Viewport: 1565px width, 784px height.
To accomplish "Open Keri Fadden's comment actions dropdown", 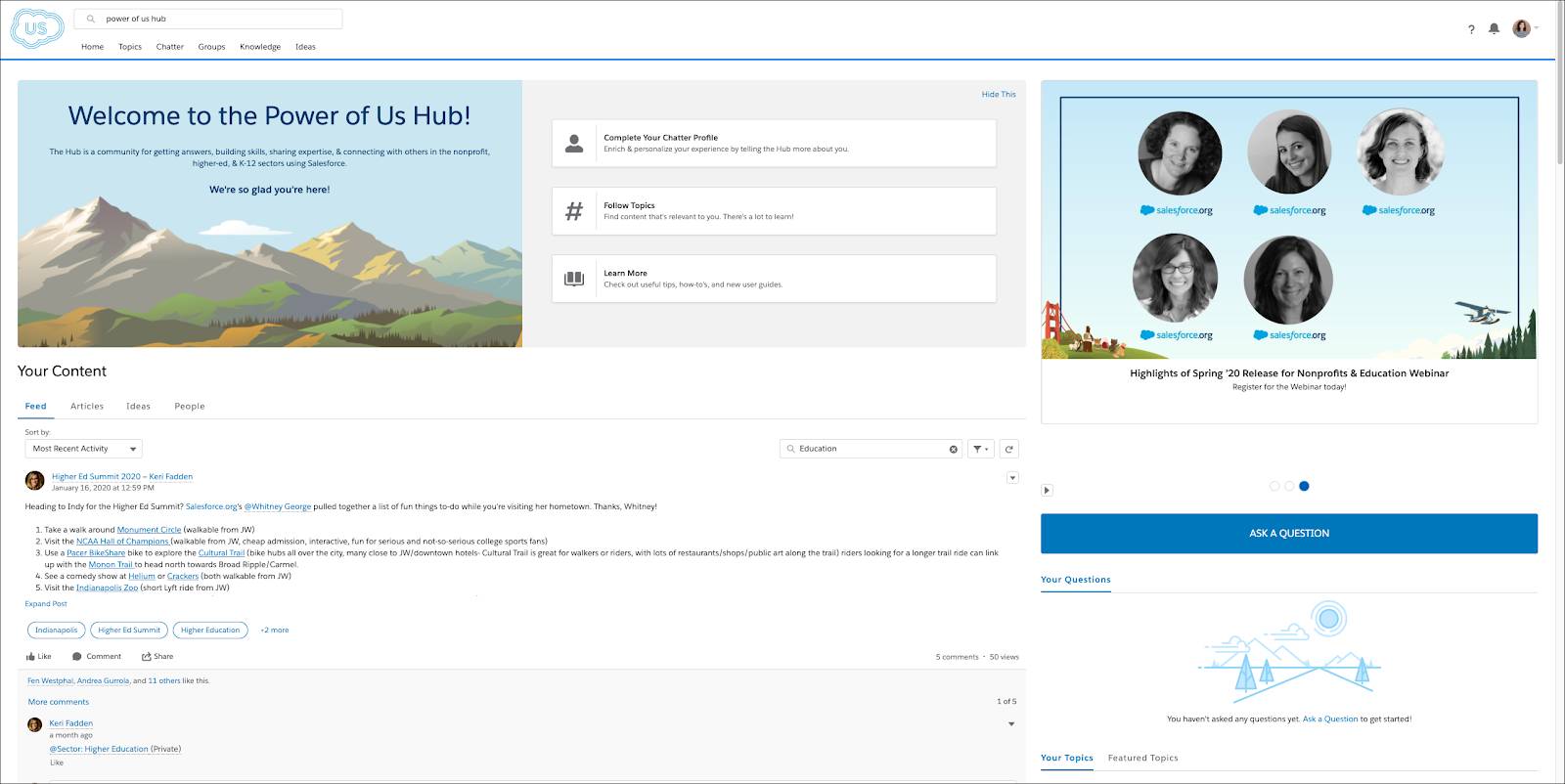I will (x=1011, y=724).
